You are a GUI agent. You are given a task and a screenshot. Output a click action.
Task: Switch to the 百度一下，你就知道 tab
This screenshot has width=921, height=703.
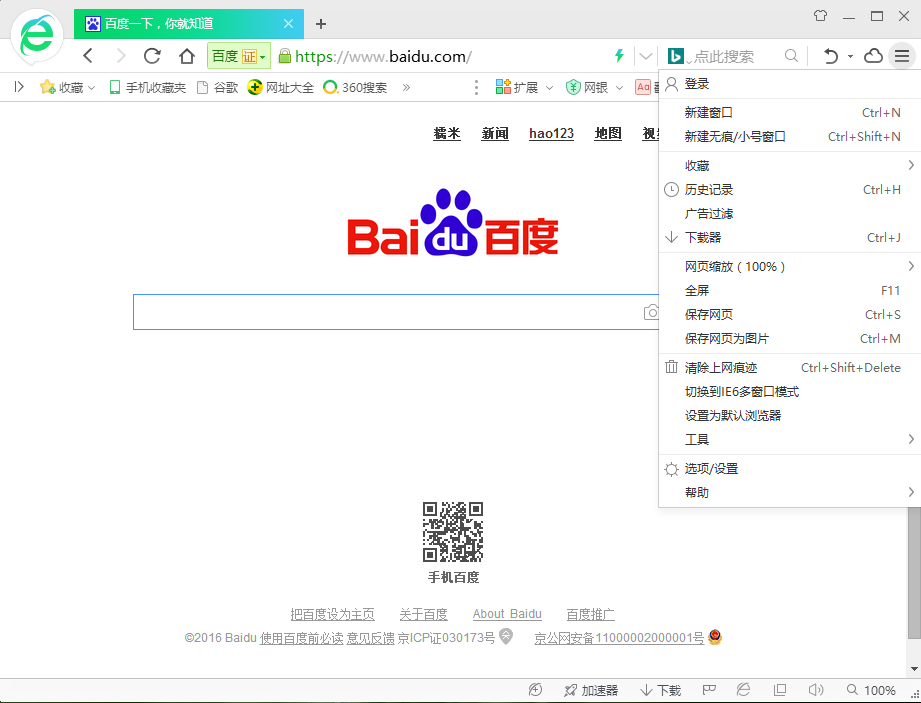point(189,23)
